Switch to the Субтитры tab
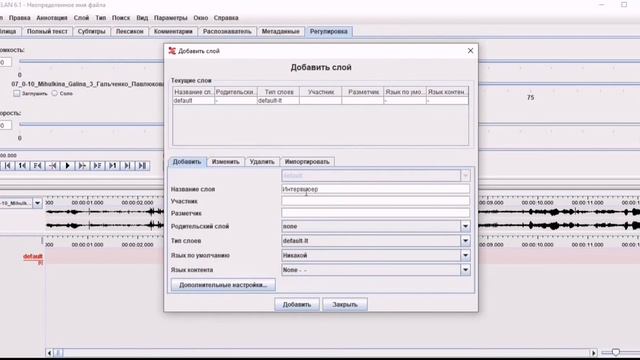Image resolution: width=640 pixels, height=360 pixels. tap(91, 31)
